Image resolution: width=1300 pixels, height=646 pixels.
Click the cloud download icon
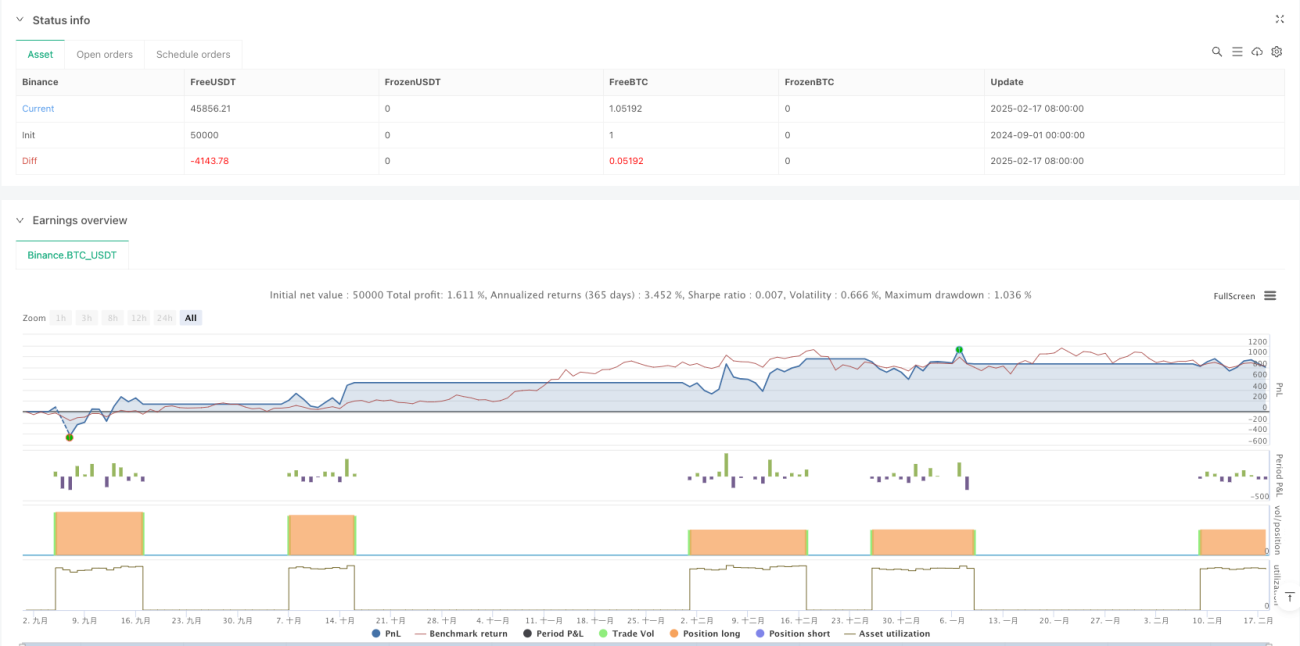[1257, 52]
